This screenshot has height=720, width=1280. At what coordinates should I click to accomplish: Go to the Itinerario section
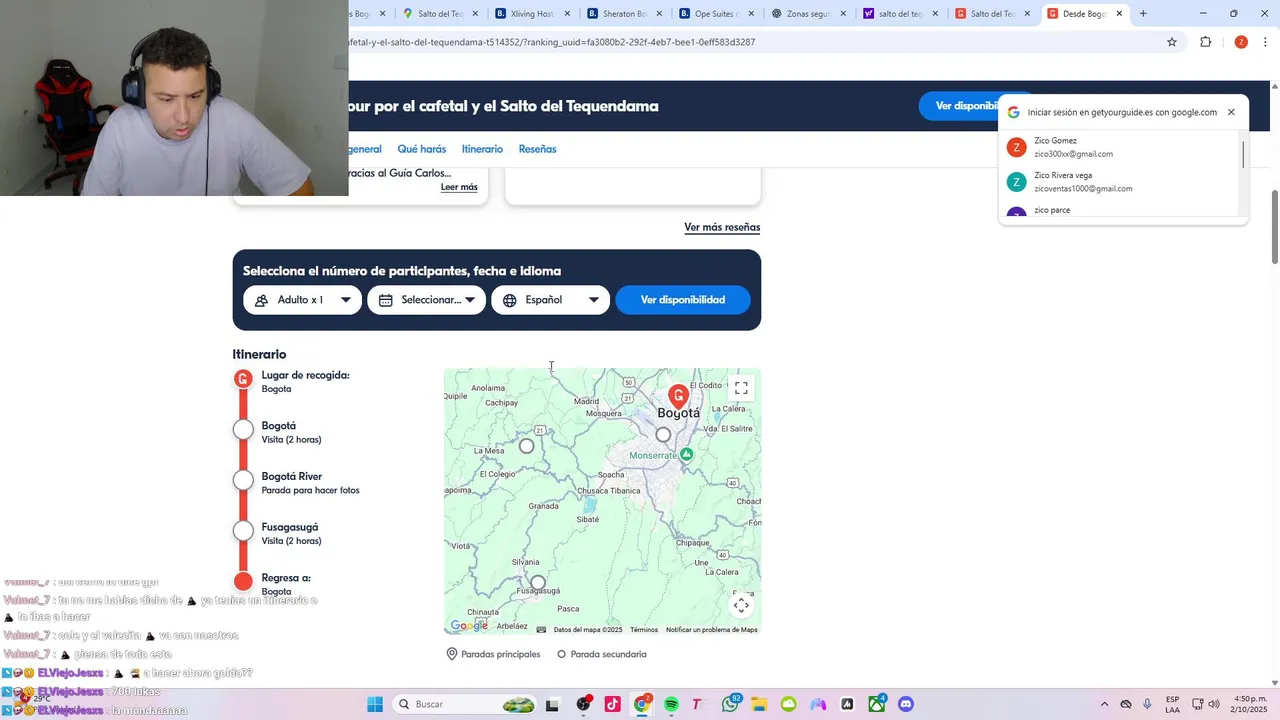coord(482,149)
